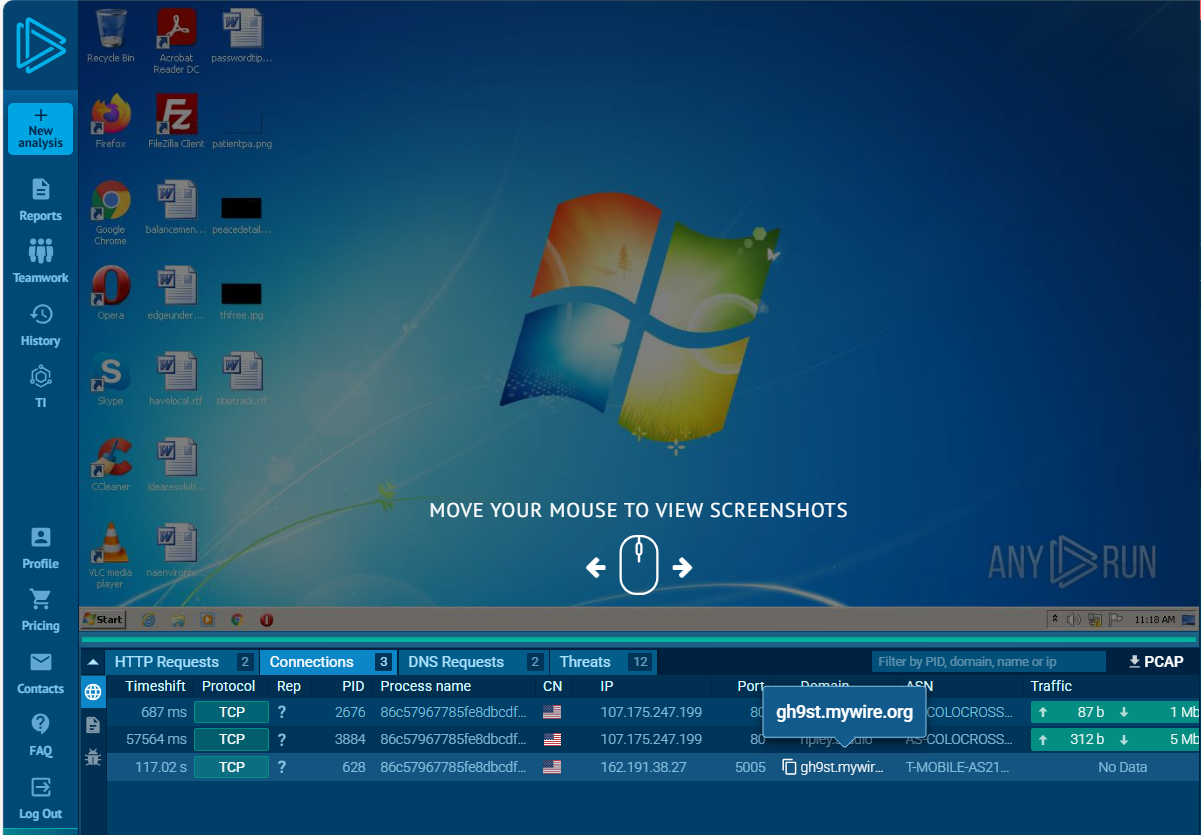Select FileZilla Client desktop shortcut
The width and height of the screenshot is (1201, 835).
point(176,121)
